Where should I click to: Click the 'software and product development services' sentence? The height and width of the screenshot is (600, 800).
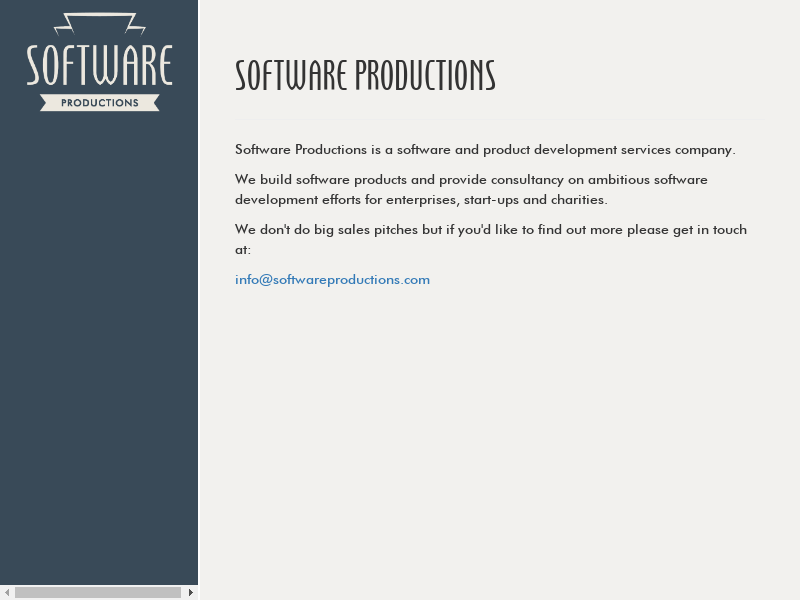pyautogui.click(x=550, y=150)
